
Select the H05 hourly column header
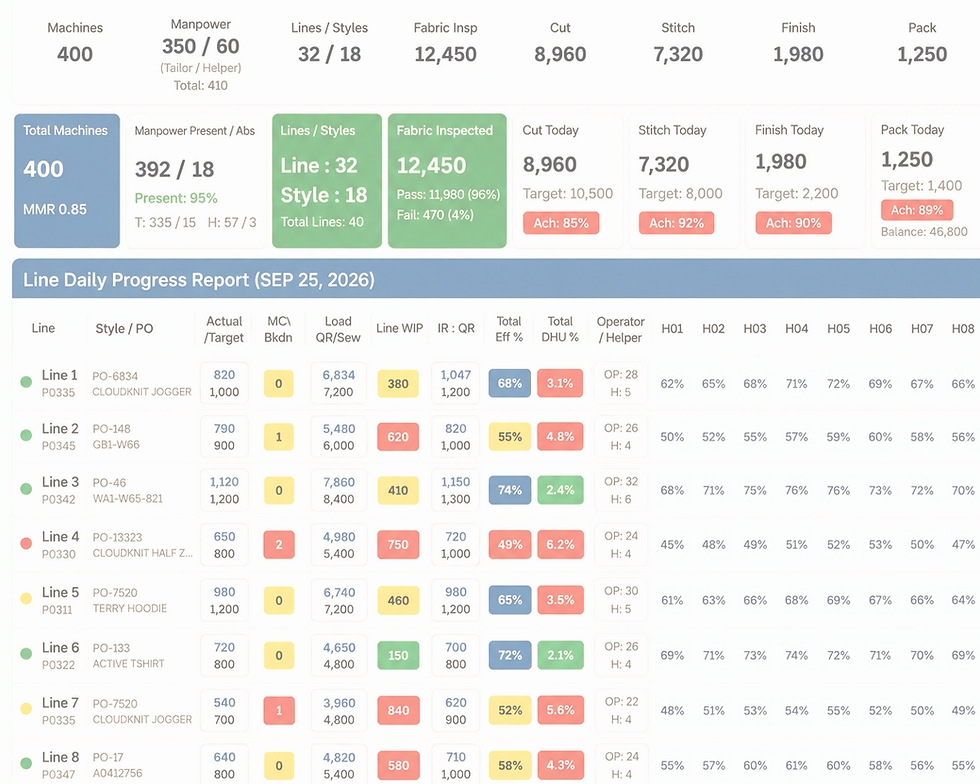tap(838, 328)
